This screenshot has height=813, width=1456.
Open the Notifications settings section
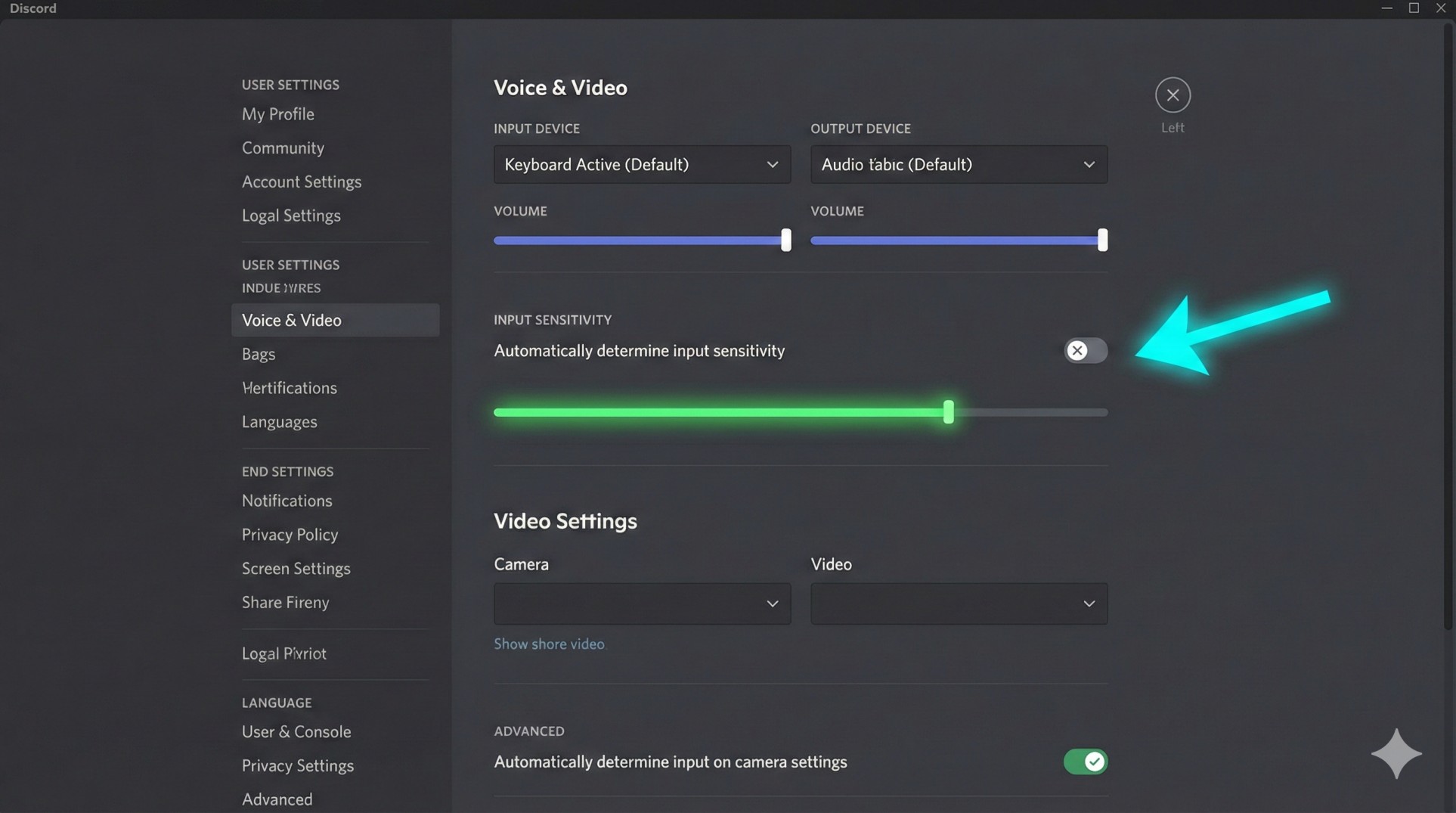[x=287, y=500]
